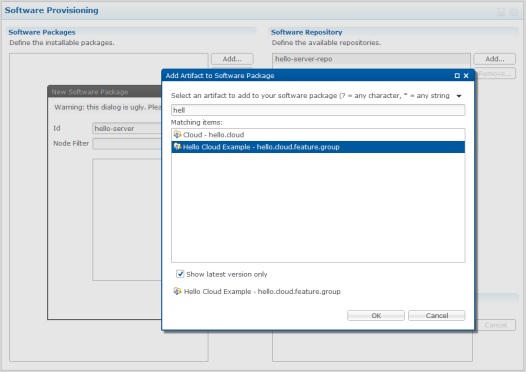Click the New Software Package title bar
Viewport: 526px width, 372px height.
tap(105, 92)
